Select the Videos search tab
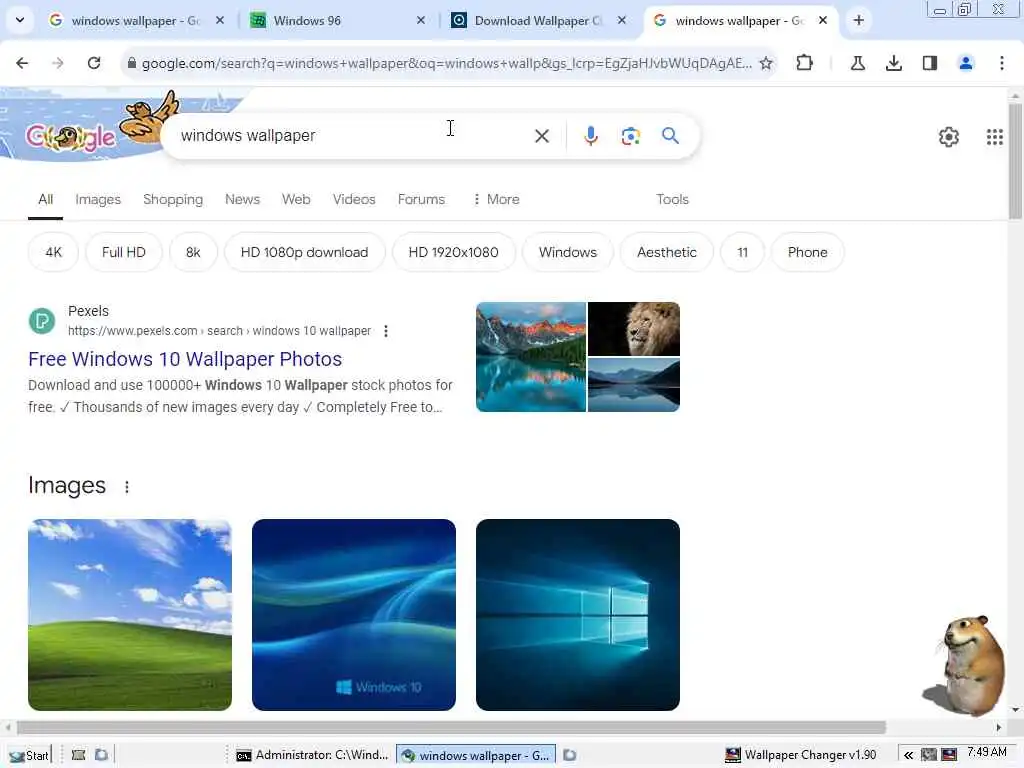Screen dimensions: 1024x768 click(x=354, y=199)
